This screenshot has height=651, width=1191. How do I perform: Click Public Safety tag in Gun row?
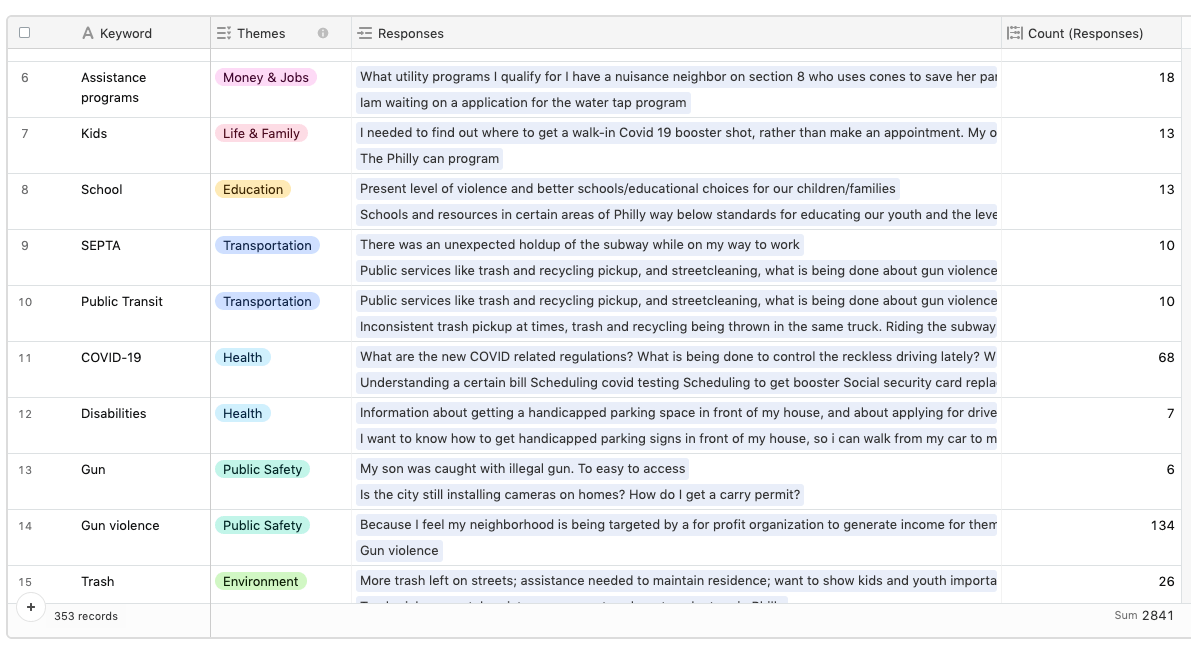(x=262, y=469)
